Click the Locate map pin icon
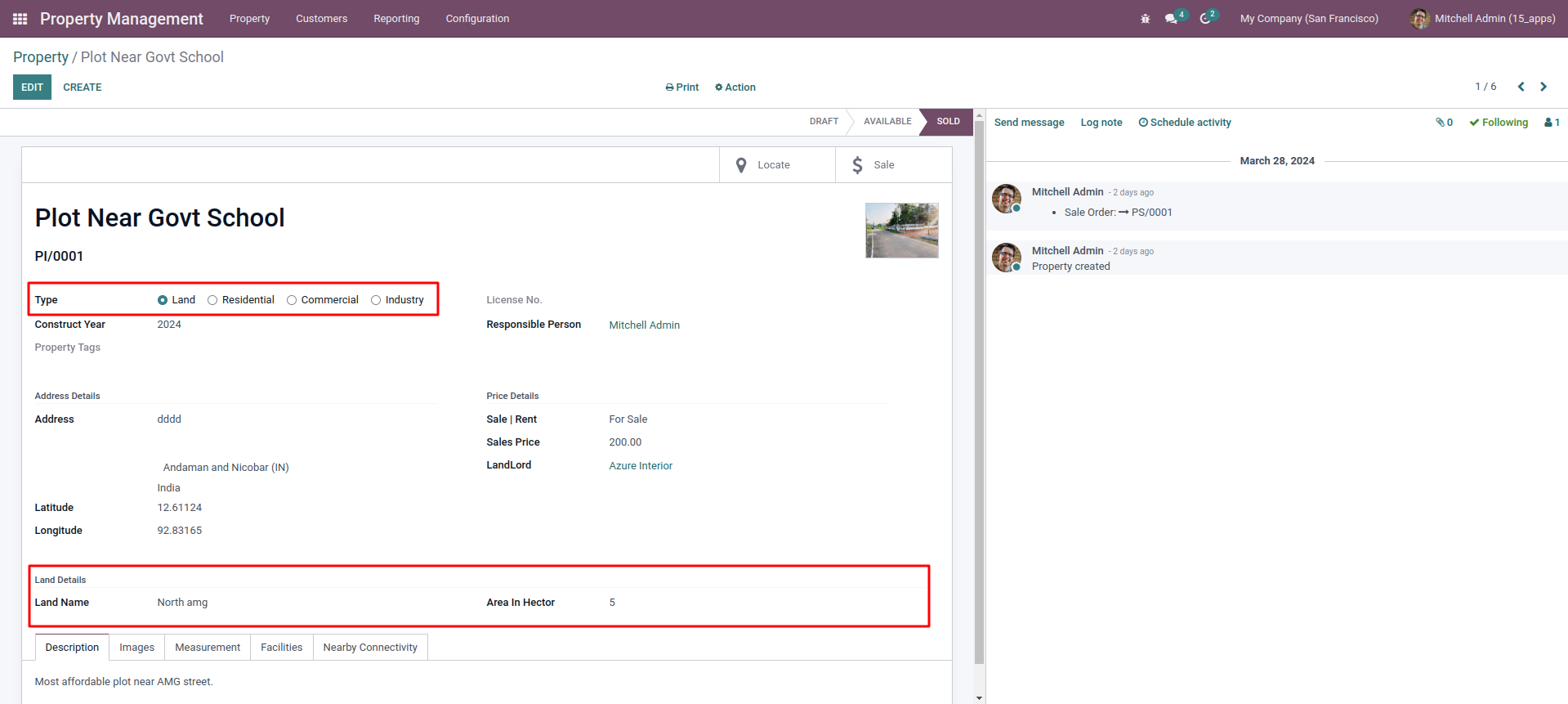The height and width of the screenshot is (704, 1568). (741, 165)
